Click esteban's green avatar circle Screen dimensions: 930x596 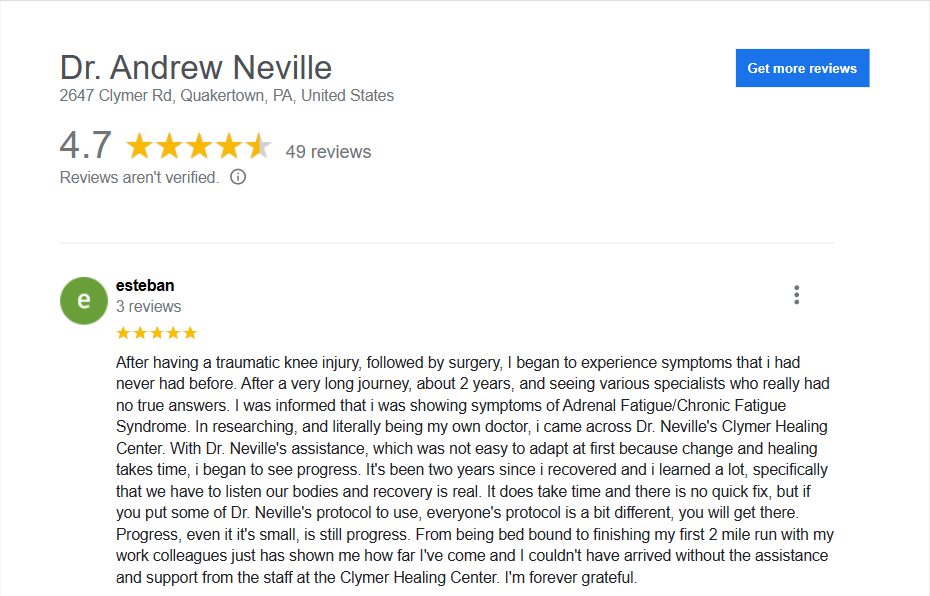84,301
